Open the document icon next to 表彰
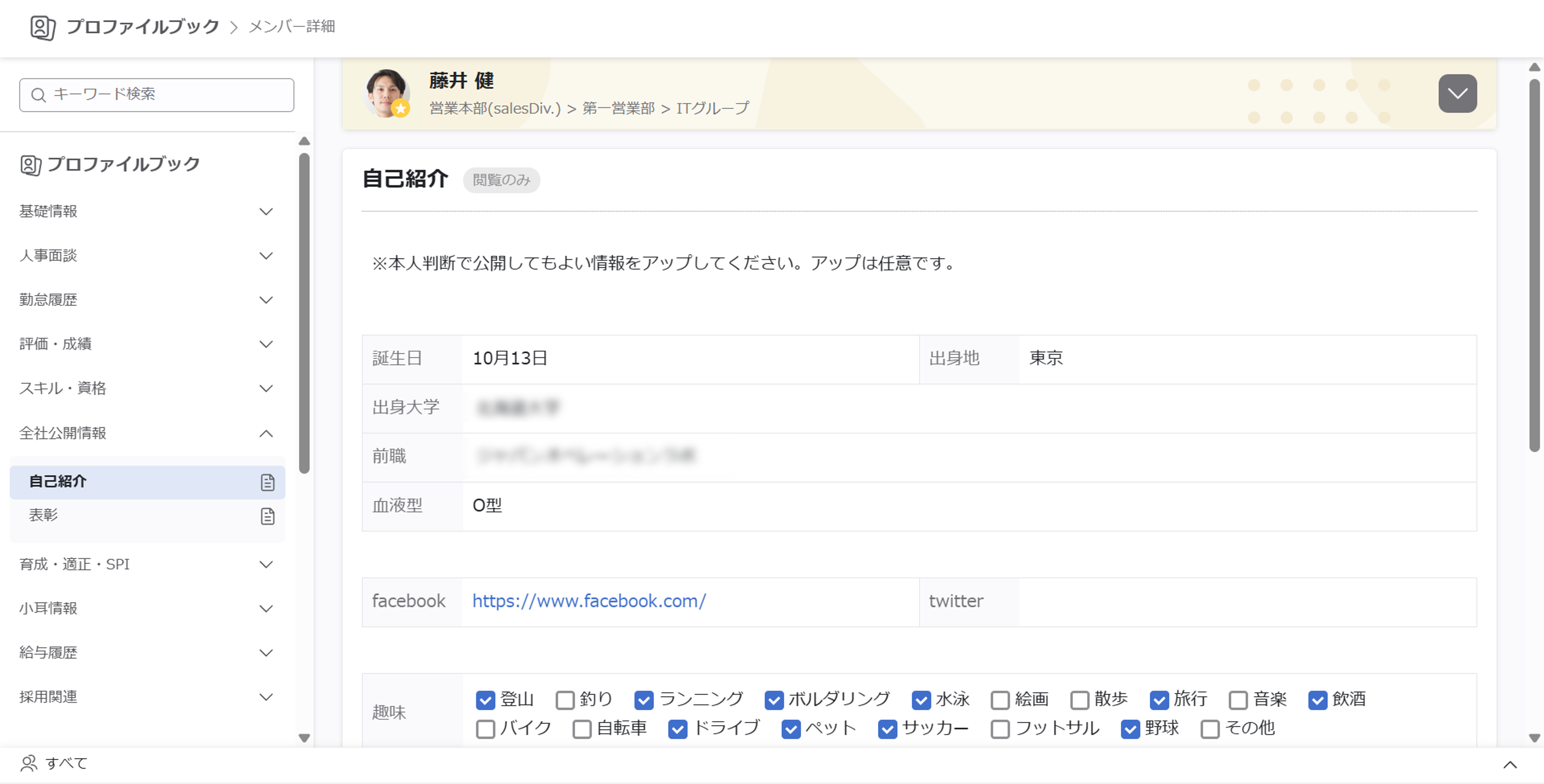Viewport: 1544px width, 784px height. [x=267, y=516]
